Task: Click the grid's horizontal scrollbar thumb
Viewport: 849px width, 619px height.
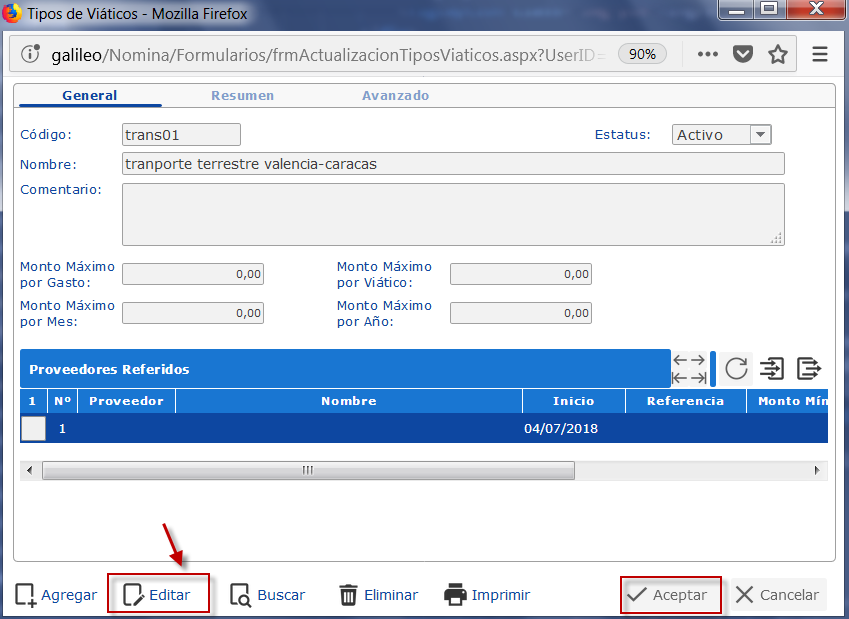Action: [308, 470]
